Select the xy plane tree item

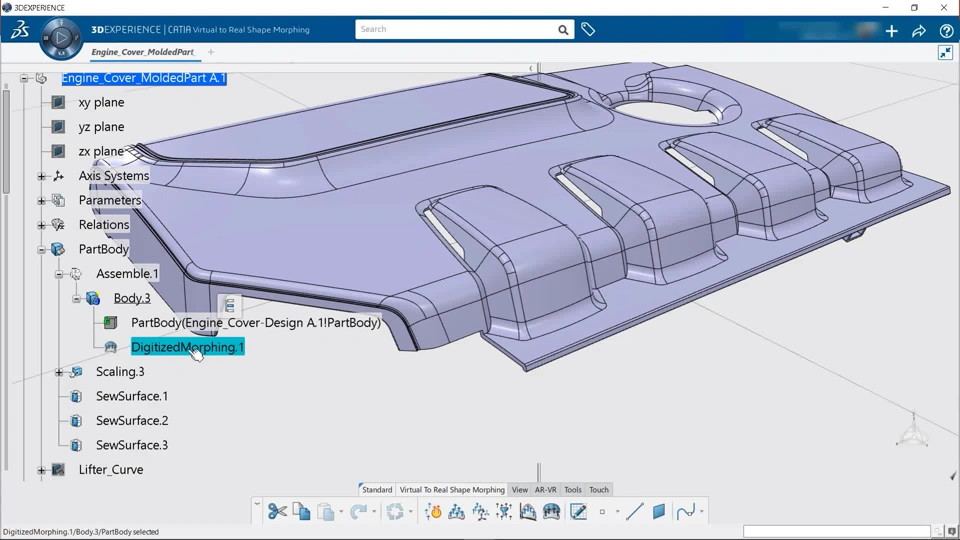click(102, 102)
